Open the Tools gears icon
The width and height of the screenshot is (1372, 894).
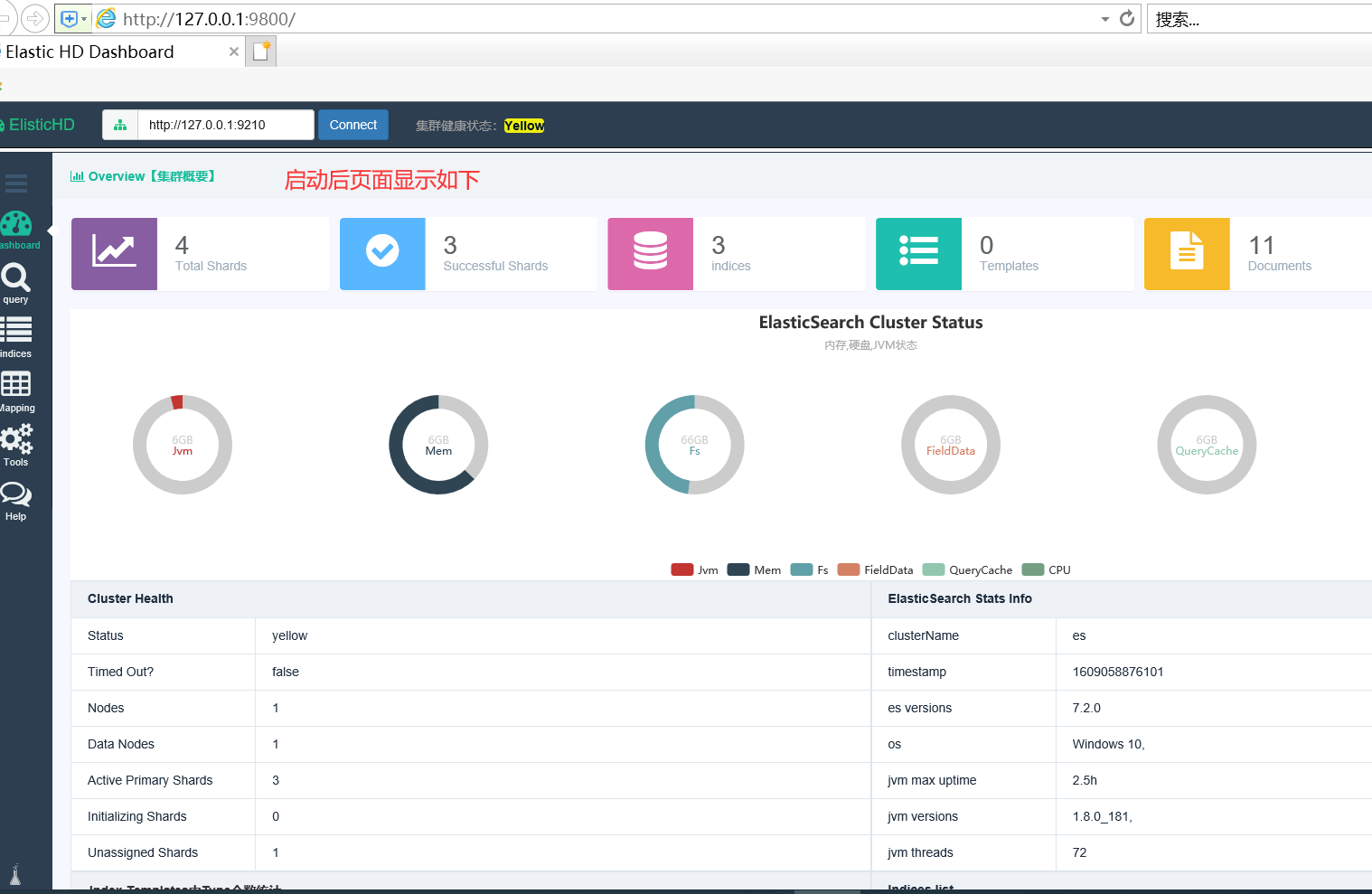(x=16, y=438)
